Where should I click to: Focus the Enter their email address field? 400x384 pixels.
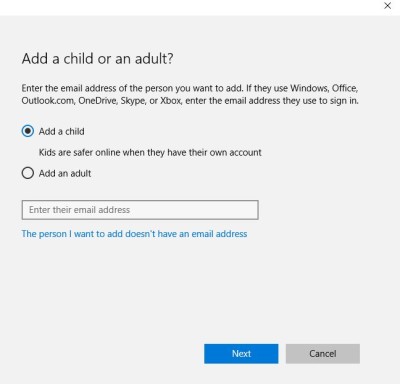140,210
